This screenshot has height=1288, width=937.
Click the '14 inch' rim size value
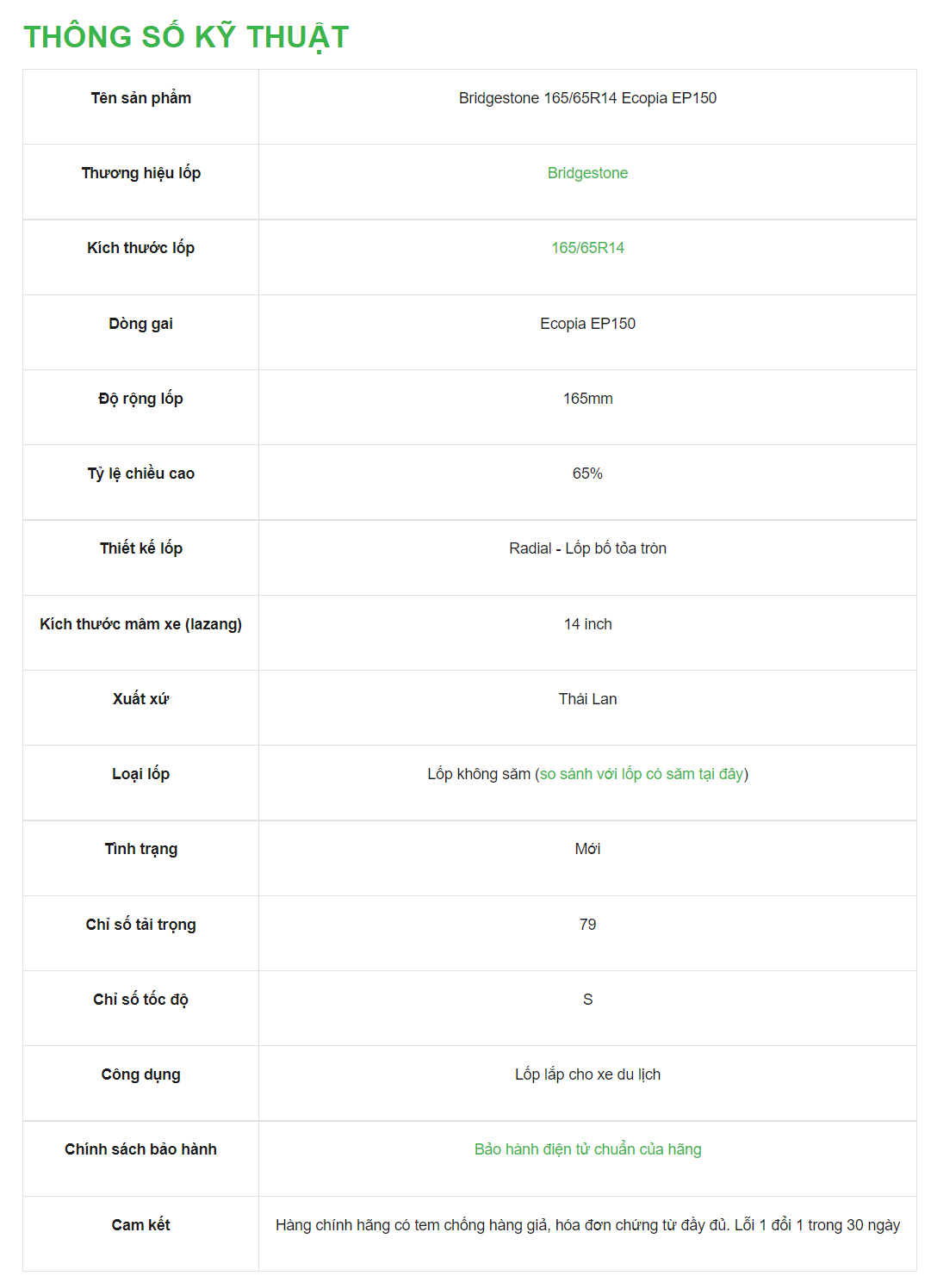(x=587, y=624)
